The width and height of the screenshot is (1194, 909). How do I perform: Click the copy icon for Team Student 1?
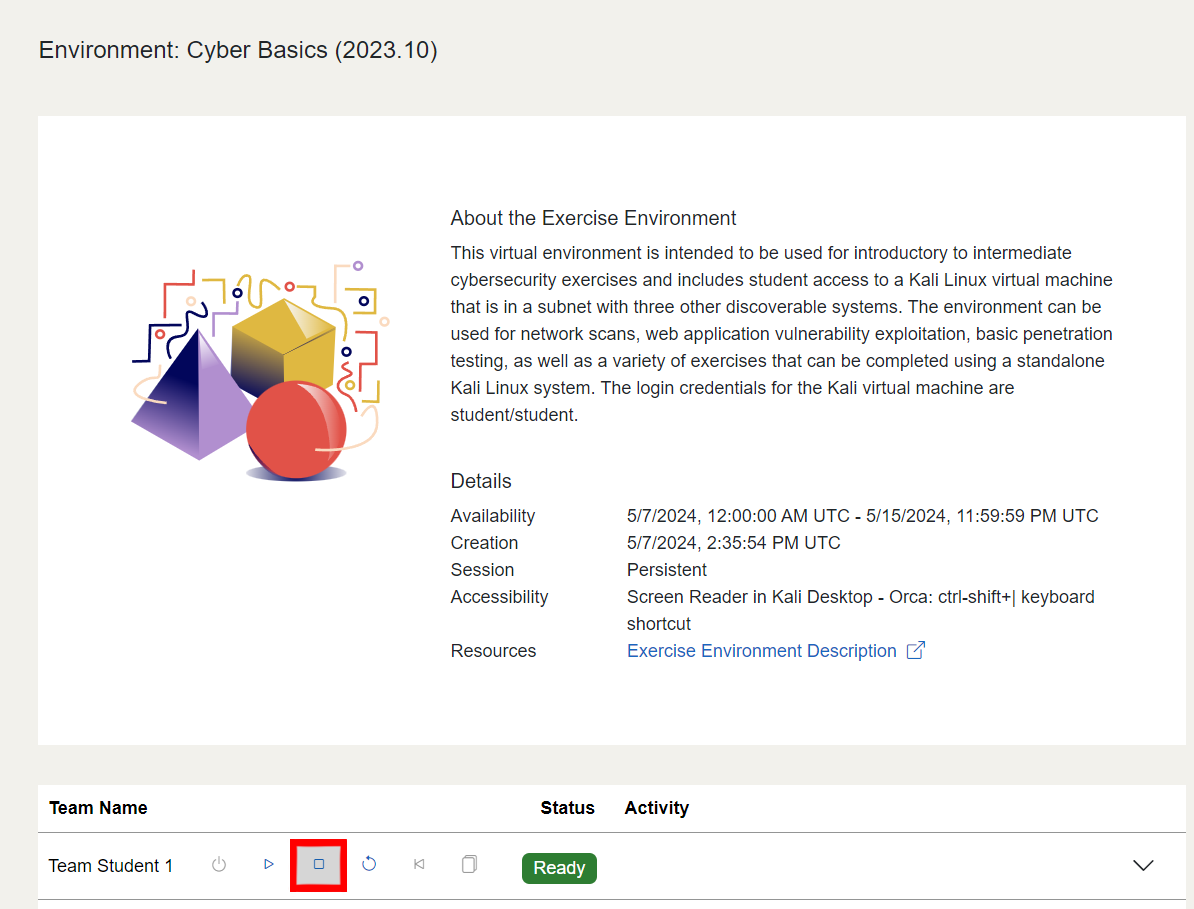[x=469, y=864]
